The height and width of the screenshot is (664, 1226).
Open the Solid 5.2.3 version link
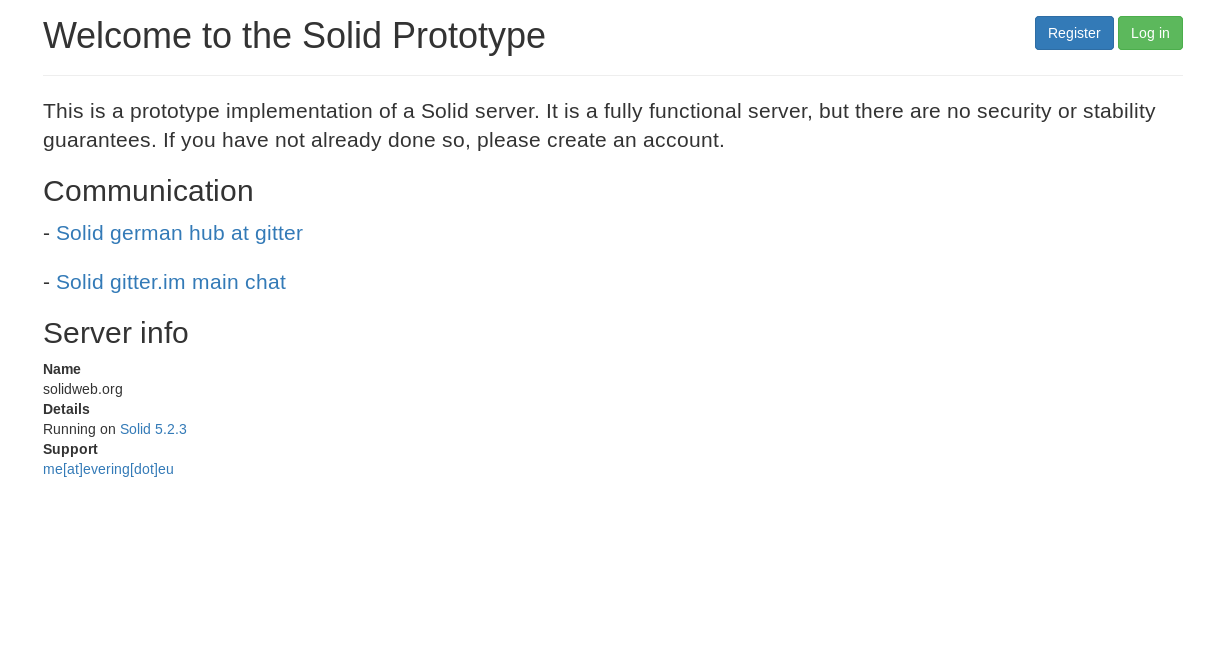[153, 429]
